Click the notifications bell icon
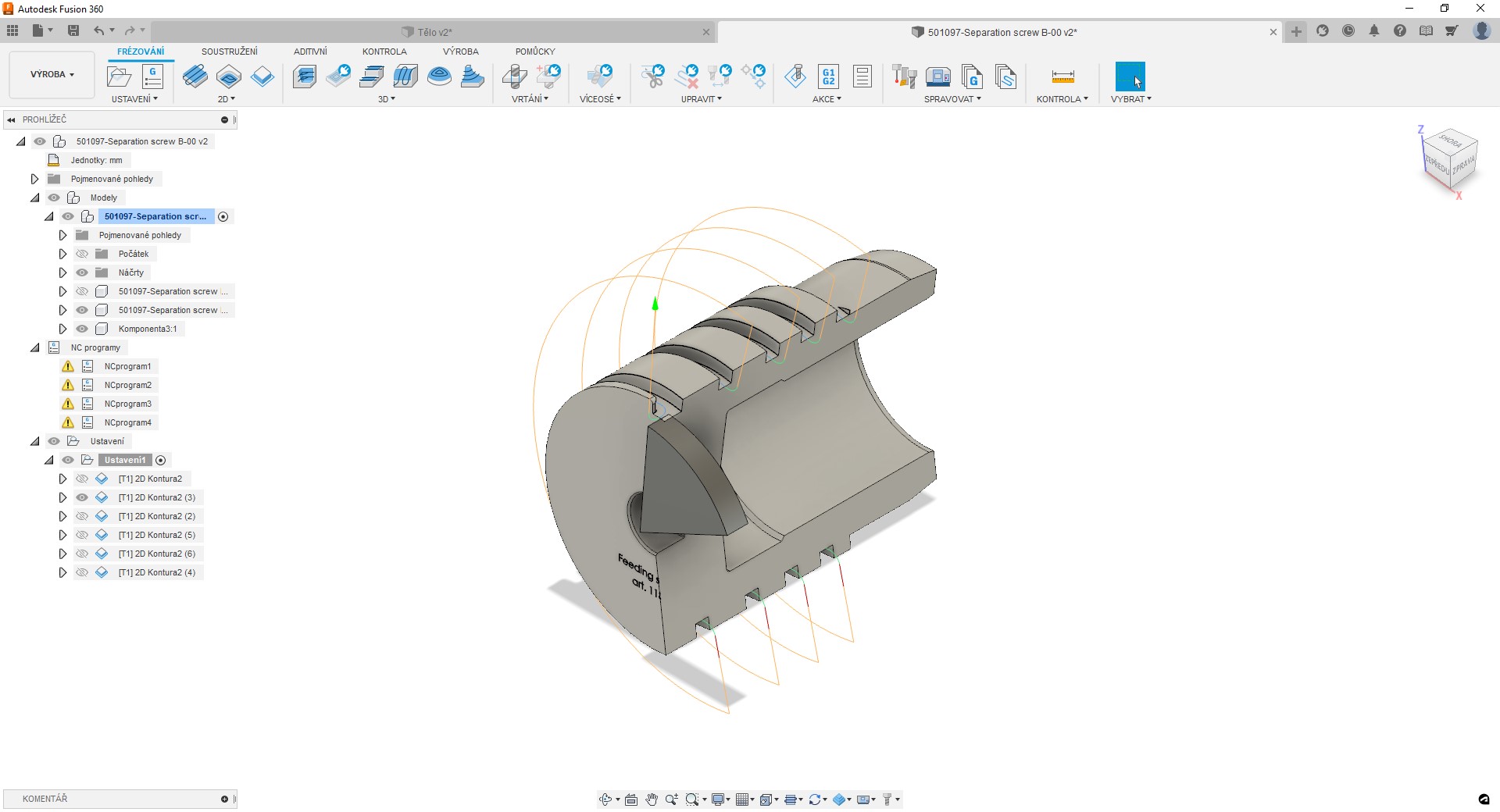Image resolution: width=1500 pixels, height=812 pixels. pos(1373,31)
